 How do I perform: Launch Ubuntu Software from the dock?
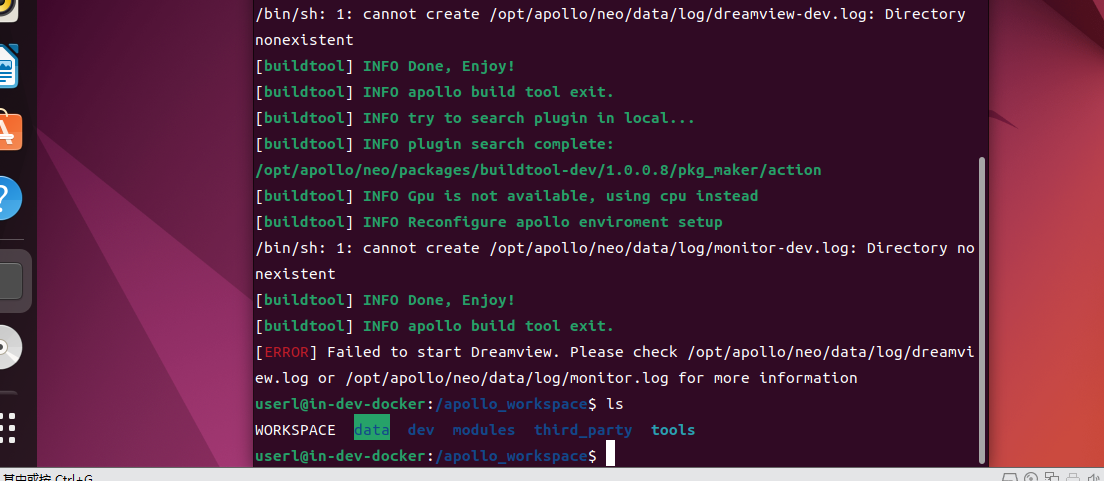8,130
